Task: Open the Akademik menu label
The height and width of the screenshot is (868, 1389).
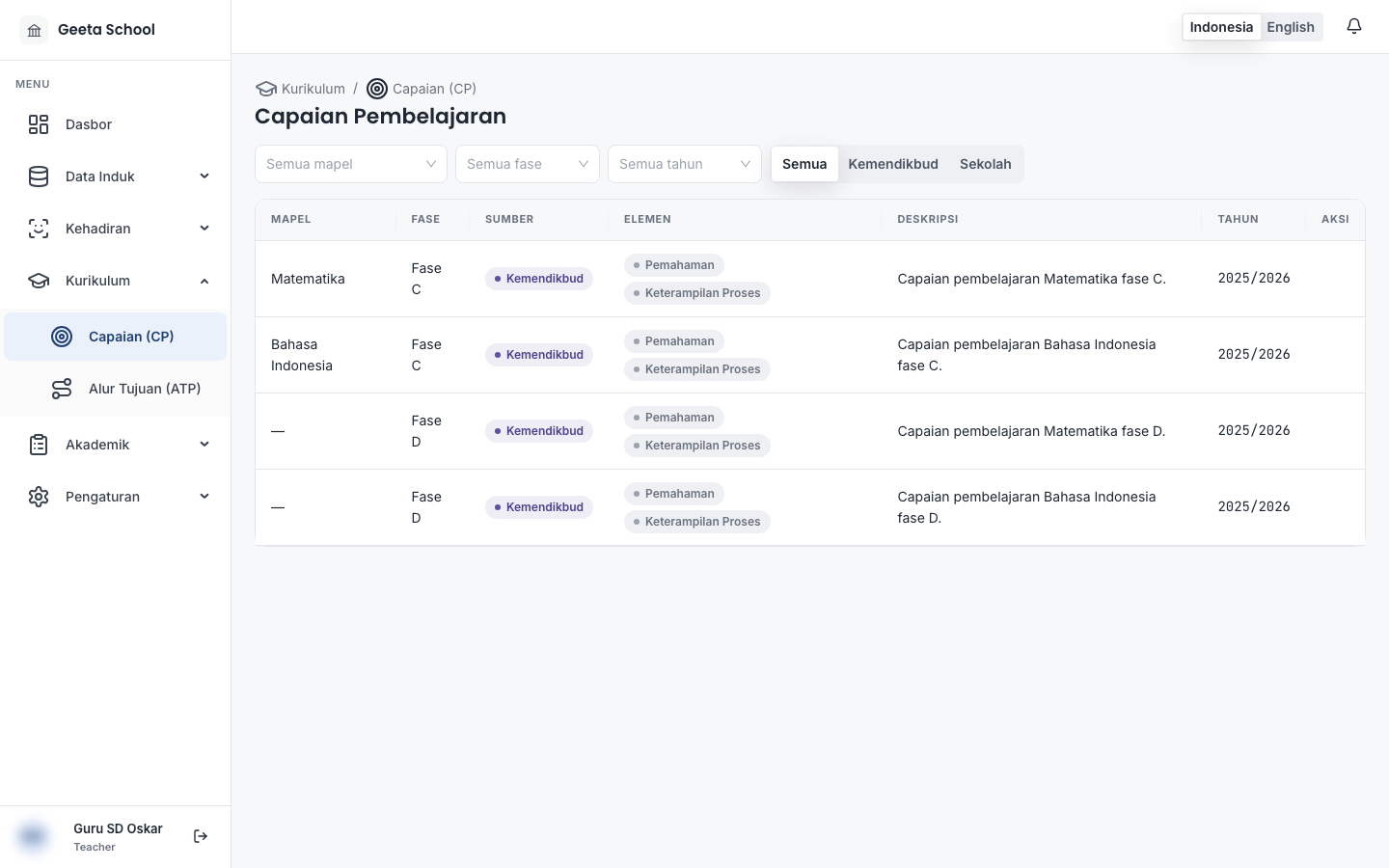Action: pyautogui.click(x=97, y=445)
